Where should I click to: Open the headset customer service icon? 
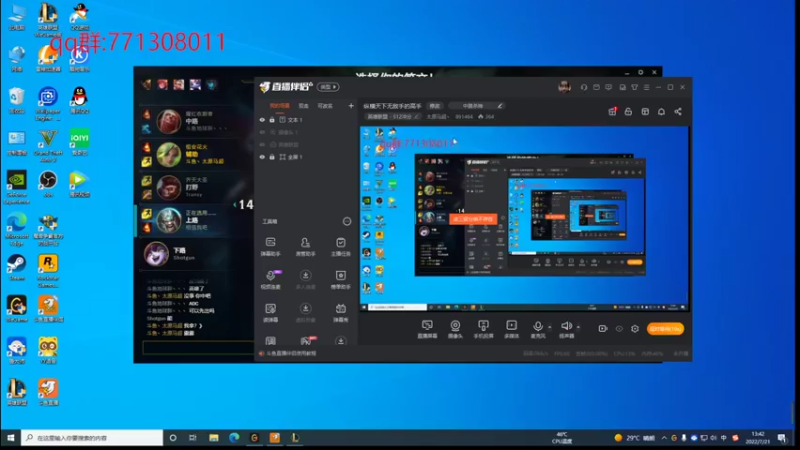(584, 87)
